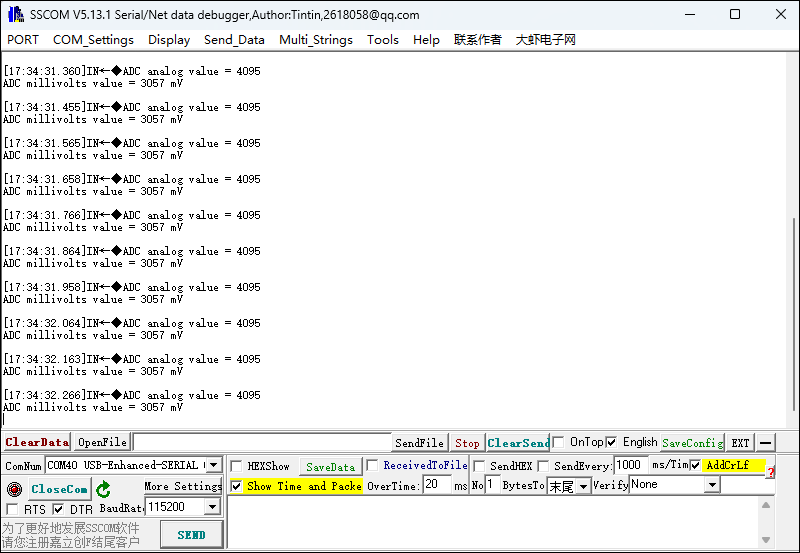
Task: Enable the HEXShow checkbox
Action: pyautogui.click(x=236, y=466)
